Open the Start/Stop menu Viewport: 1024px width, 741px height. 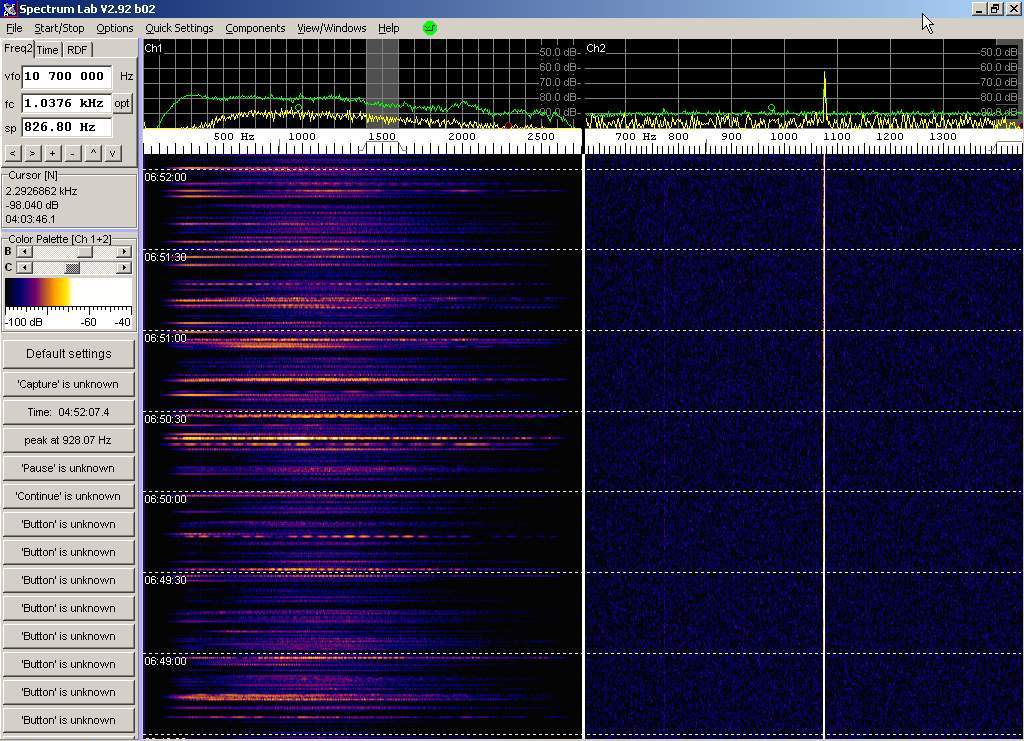click(59, 28)
